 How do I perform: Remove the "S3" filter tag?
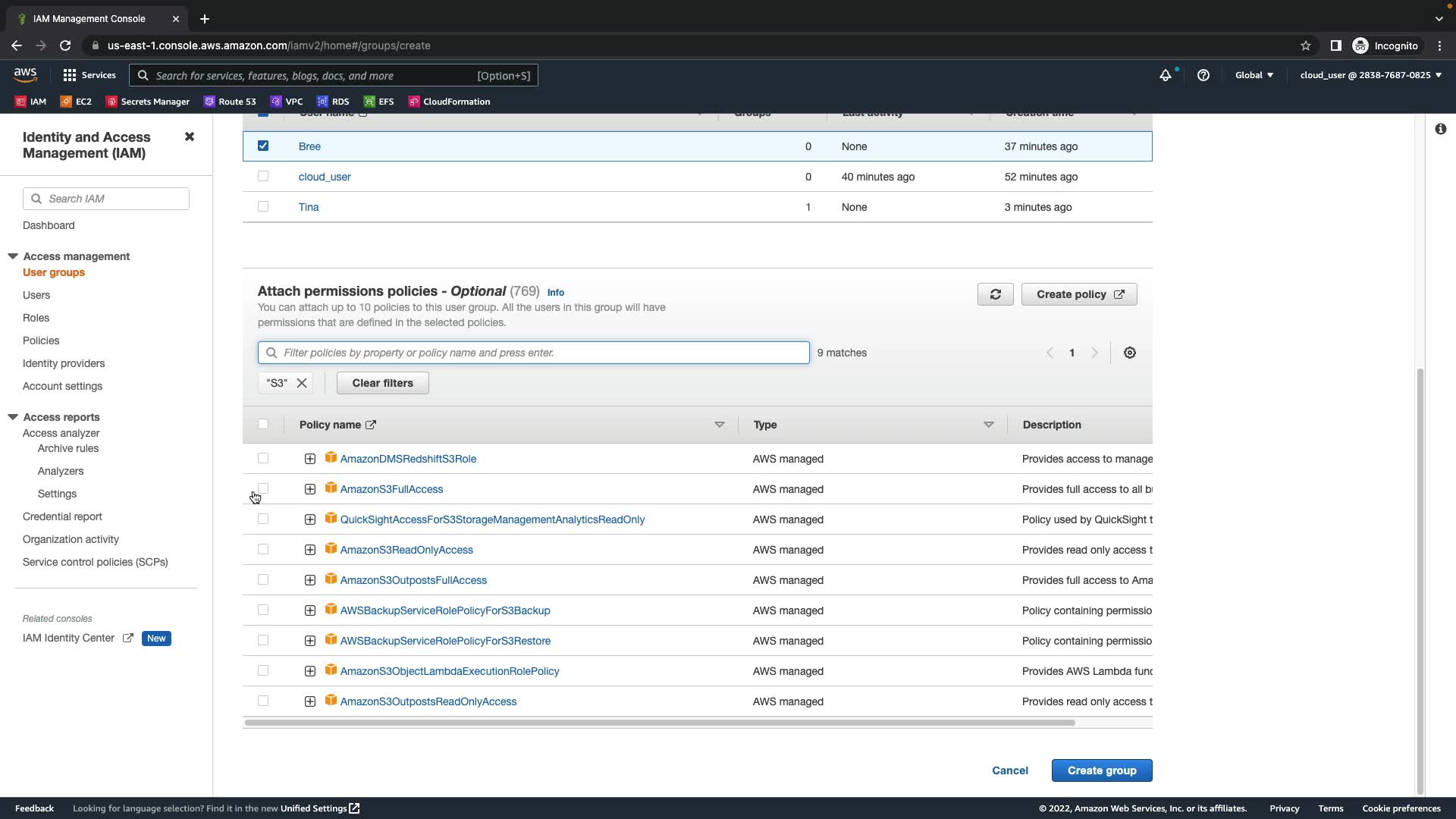[x=302, y=383]
